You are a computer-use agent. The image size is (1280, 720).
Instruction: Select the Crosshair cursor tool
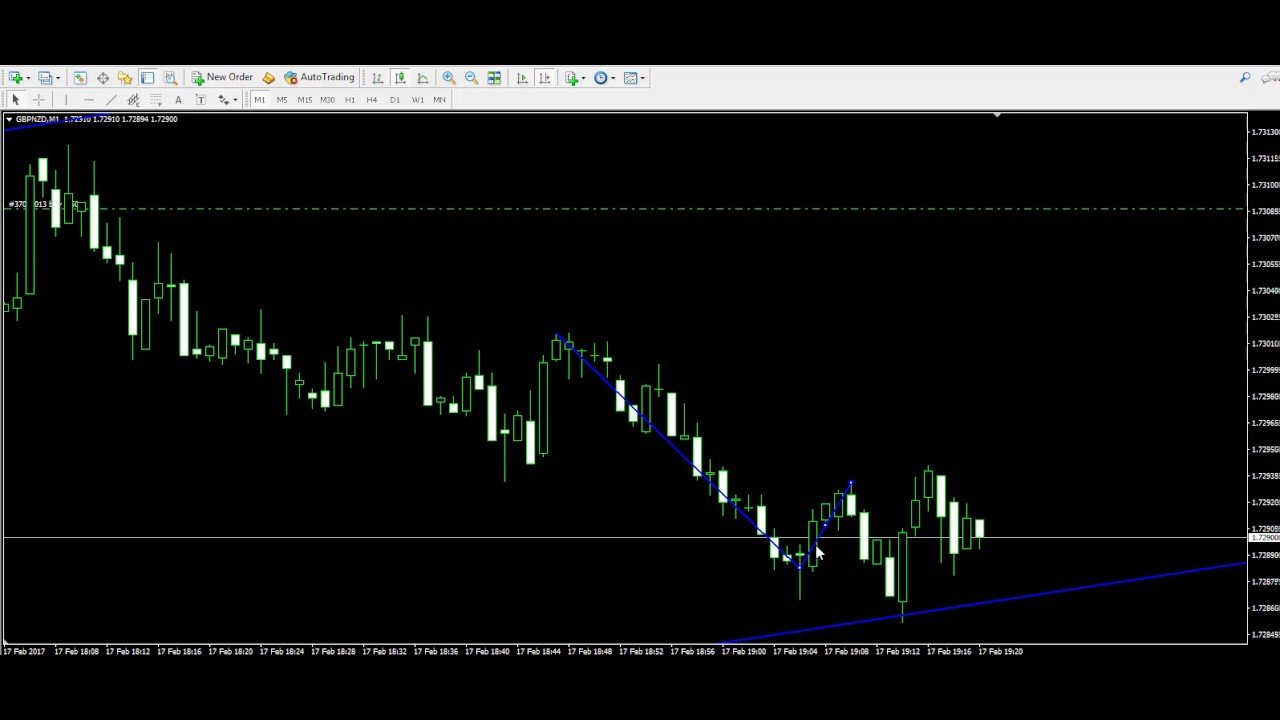[x=39, y=100]
